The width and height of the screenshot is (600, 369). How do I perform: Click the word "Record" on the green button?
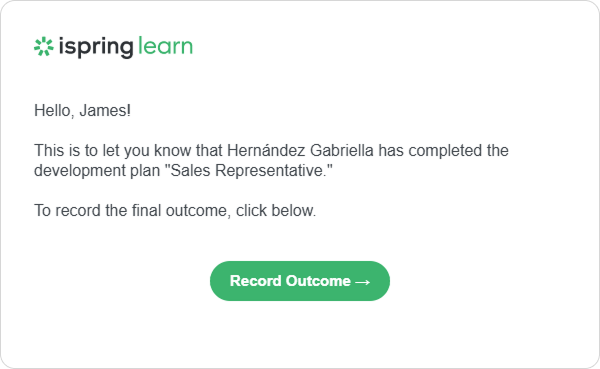pyautogui.click(x=256, y=281)
